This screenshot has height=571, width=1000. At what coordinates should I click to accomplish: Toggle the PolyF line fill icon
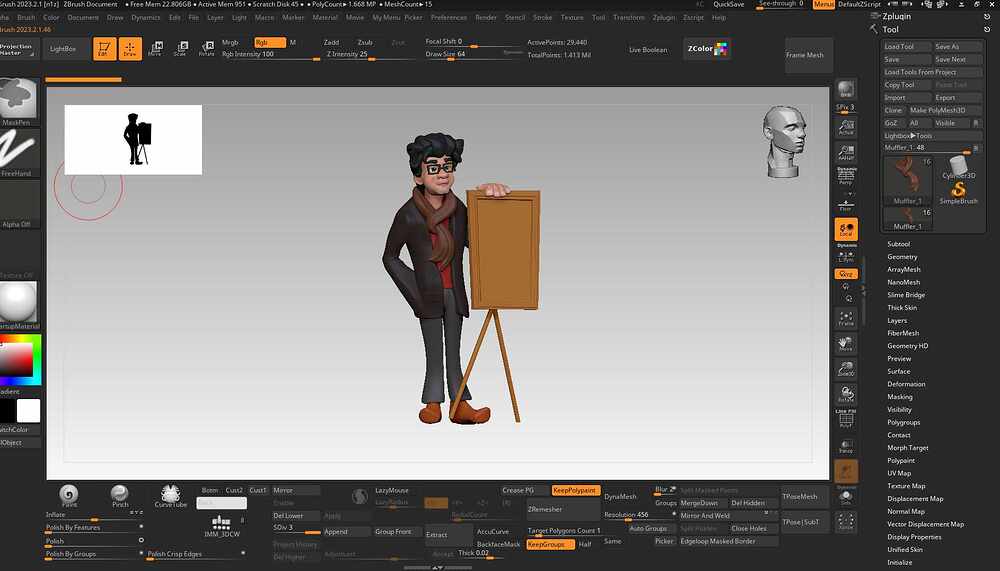(846, 419)
